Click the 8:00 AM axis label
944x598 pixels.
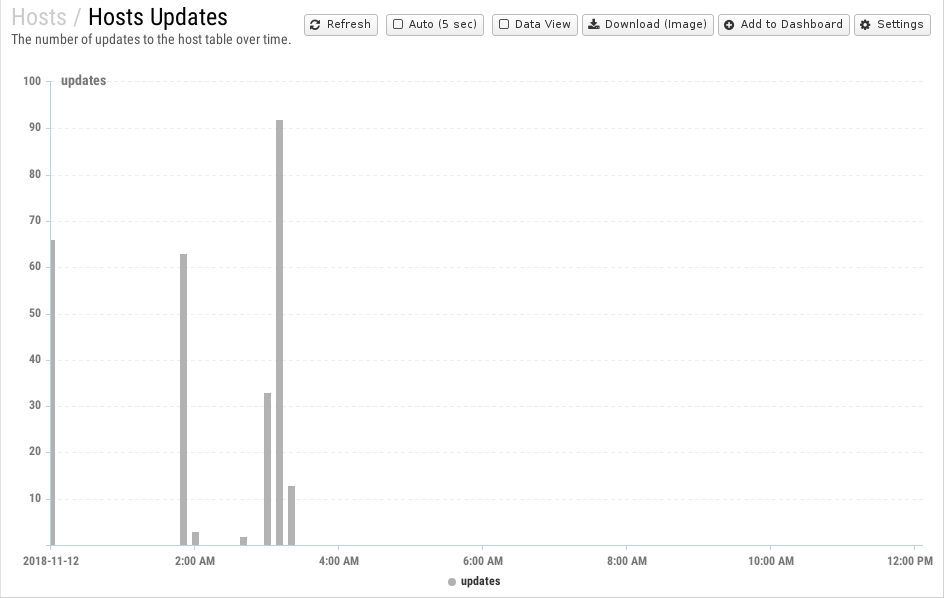coord(627,561)
